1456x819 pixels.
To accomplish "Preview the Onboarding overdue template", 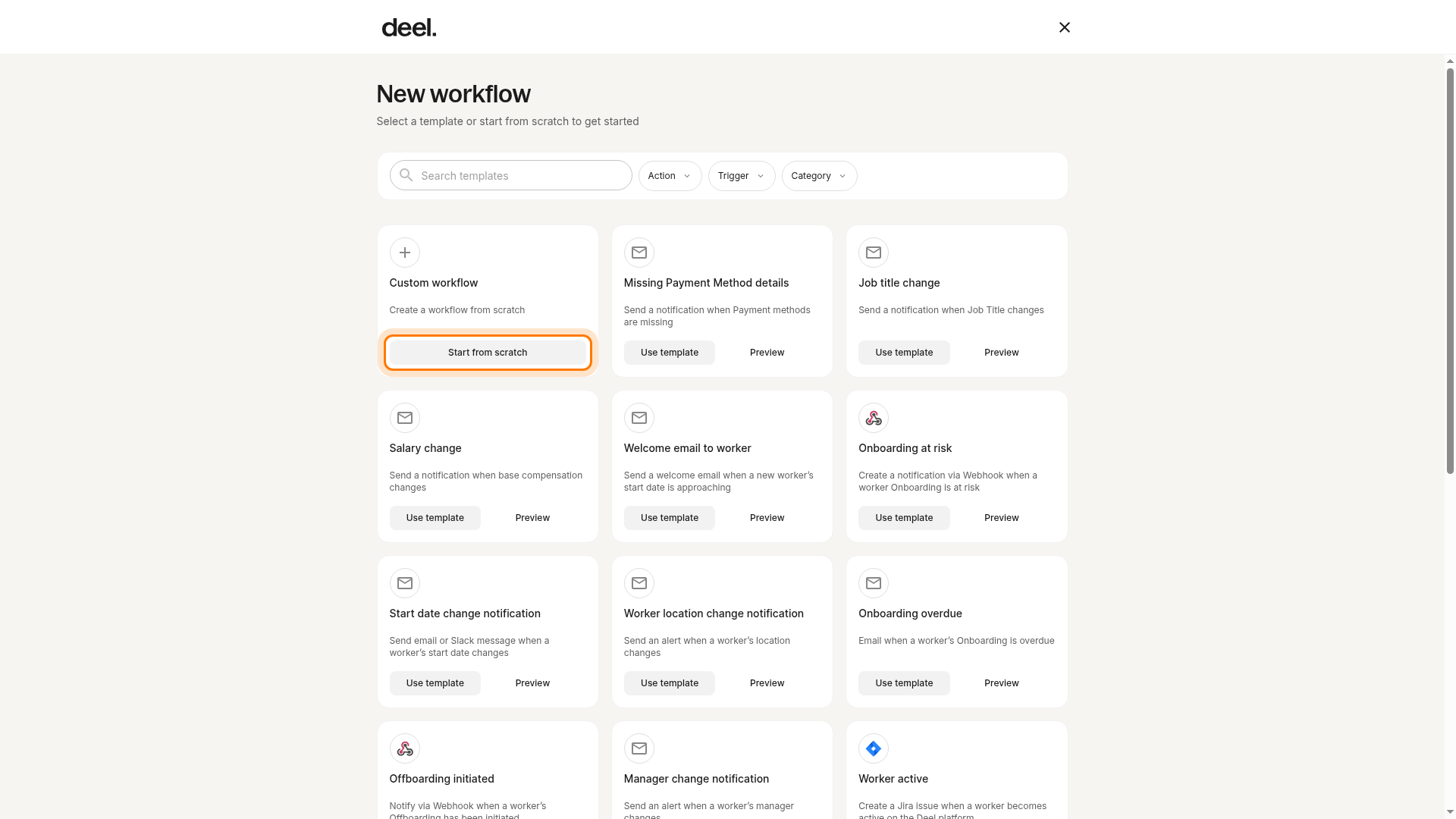I will tap(1002, 683).
